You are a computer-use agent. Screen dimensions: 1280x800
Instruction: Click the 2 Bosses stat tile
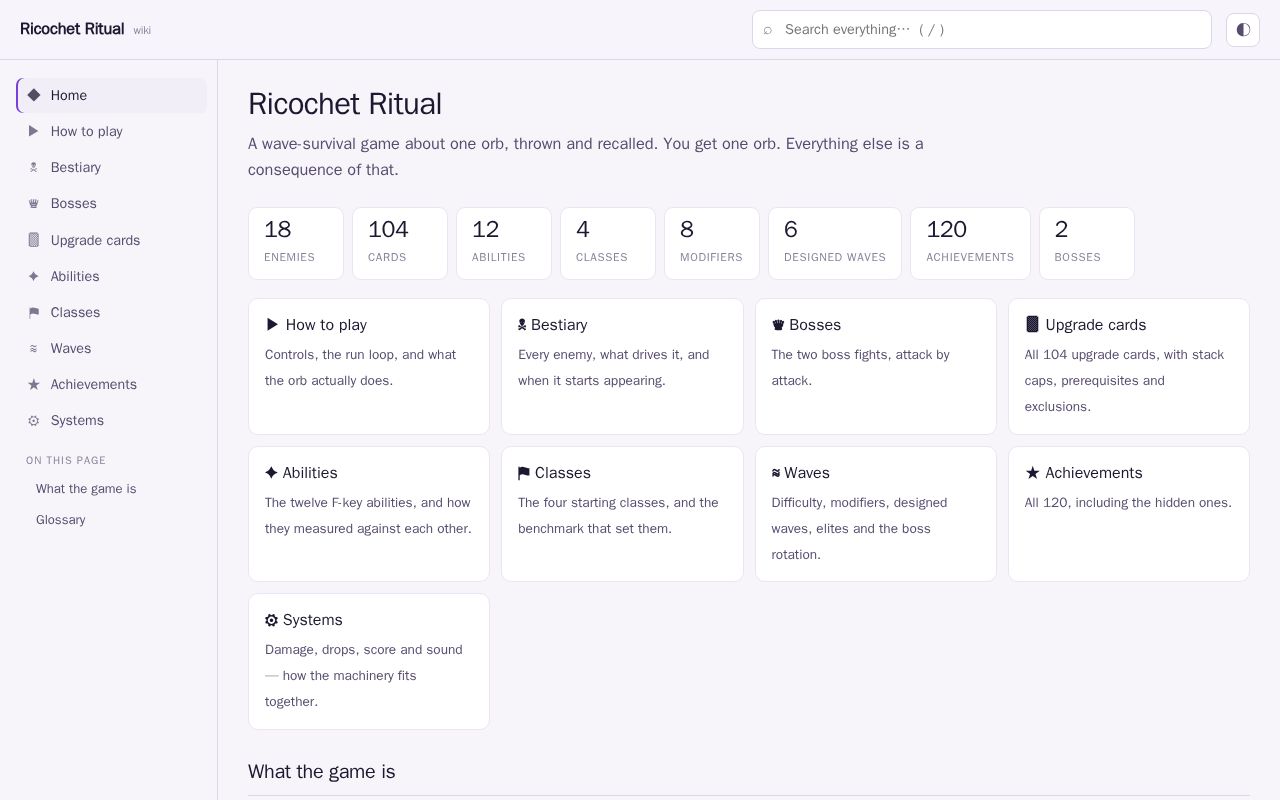point(1087,243)
